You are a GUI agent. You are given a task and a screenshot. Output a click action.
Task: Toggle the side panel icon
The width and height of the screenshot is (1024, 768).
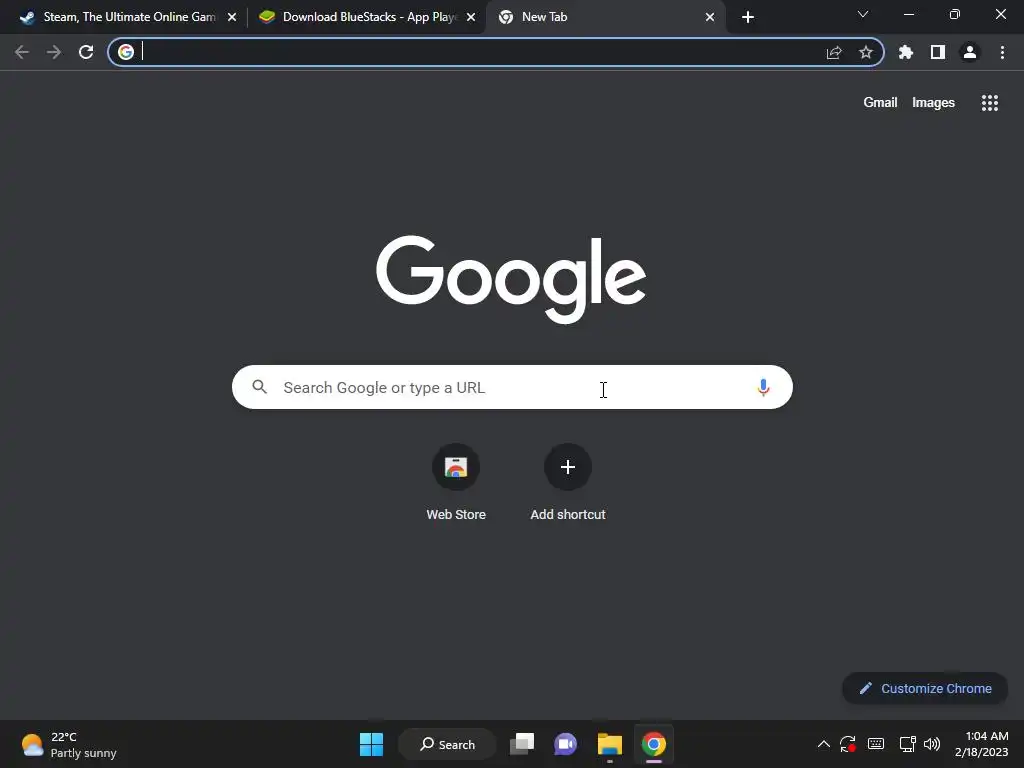click(938, 52)
